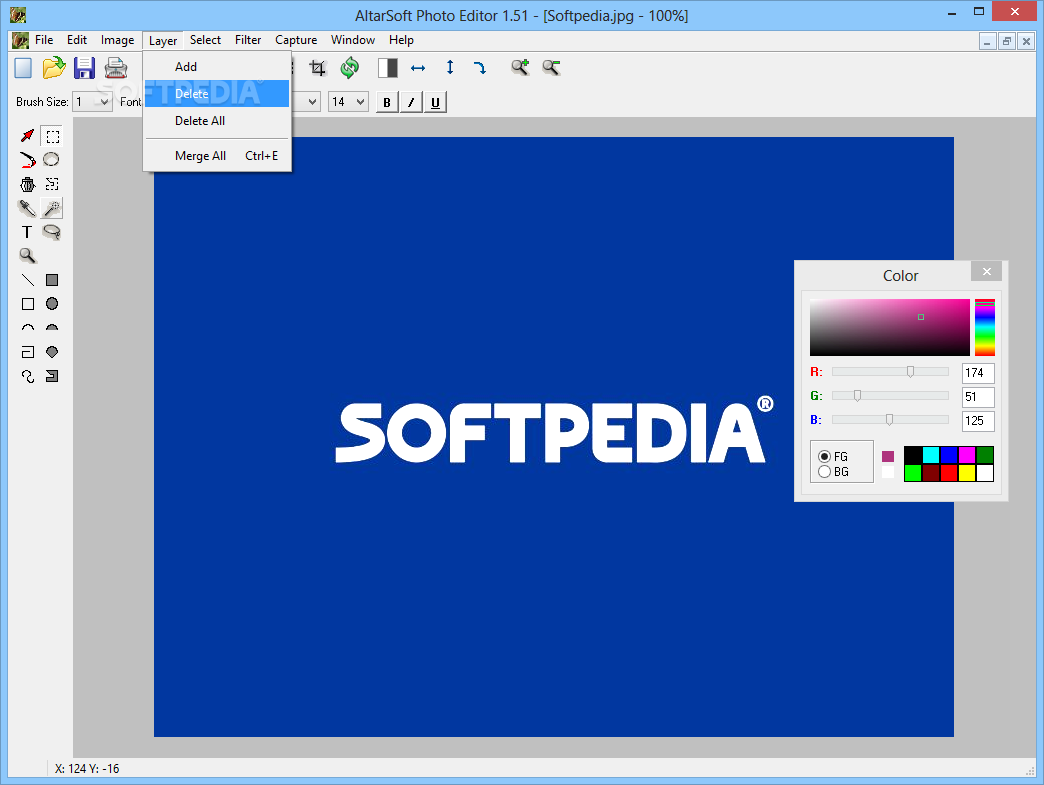Viewport: 1044px width, 785px height.
Task: Select the arc curve tool
Action: point(27,328)
